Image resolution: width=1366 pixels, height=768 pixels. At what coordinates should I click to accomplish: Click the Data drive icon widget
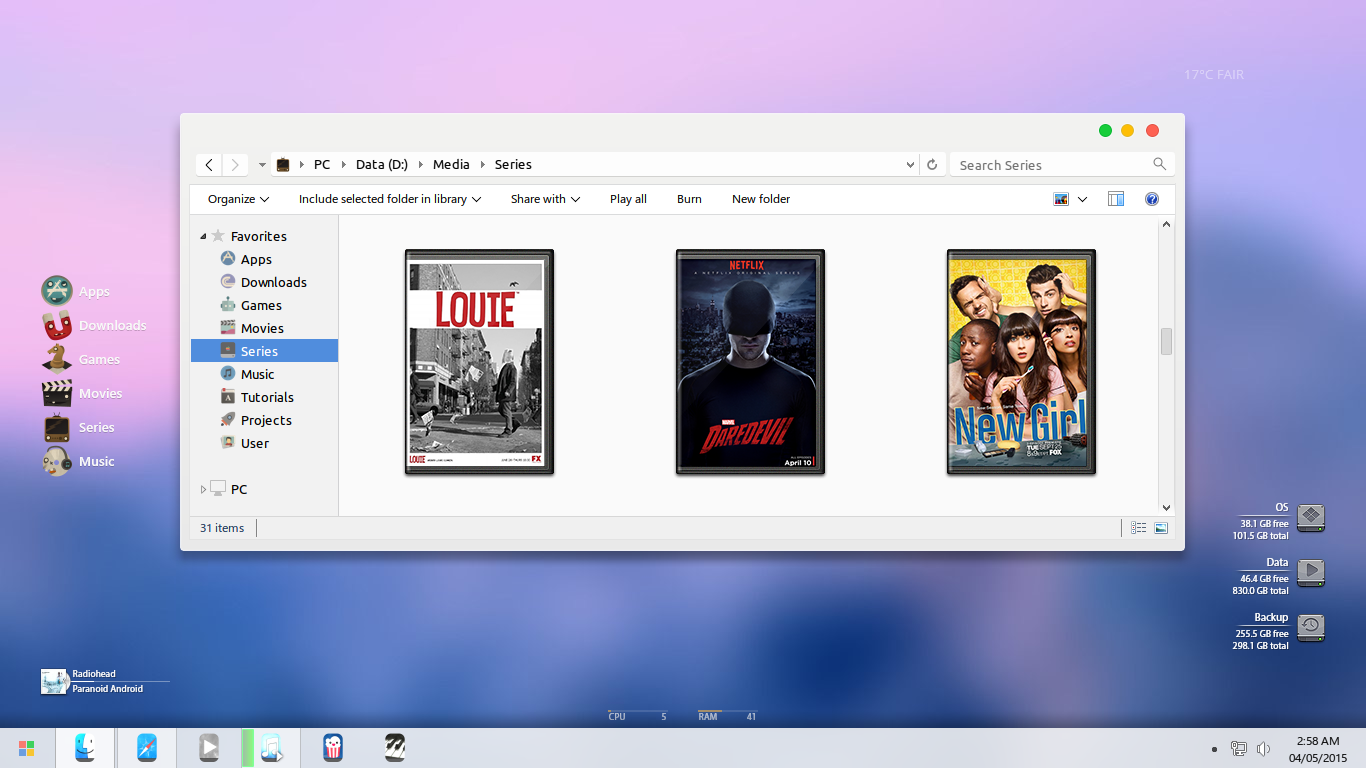[1311, 572]
